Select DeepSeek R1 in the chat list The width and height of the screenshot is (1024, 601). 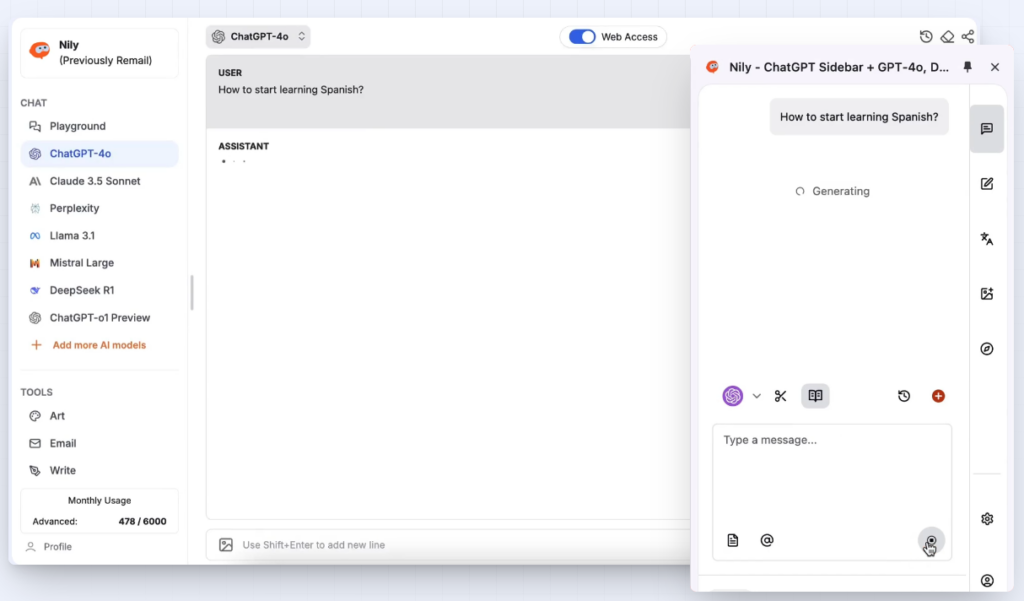click(x=99, y=290)
